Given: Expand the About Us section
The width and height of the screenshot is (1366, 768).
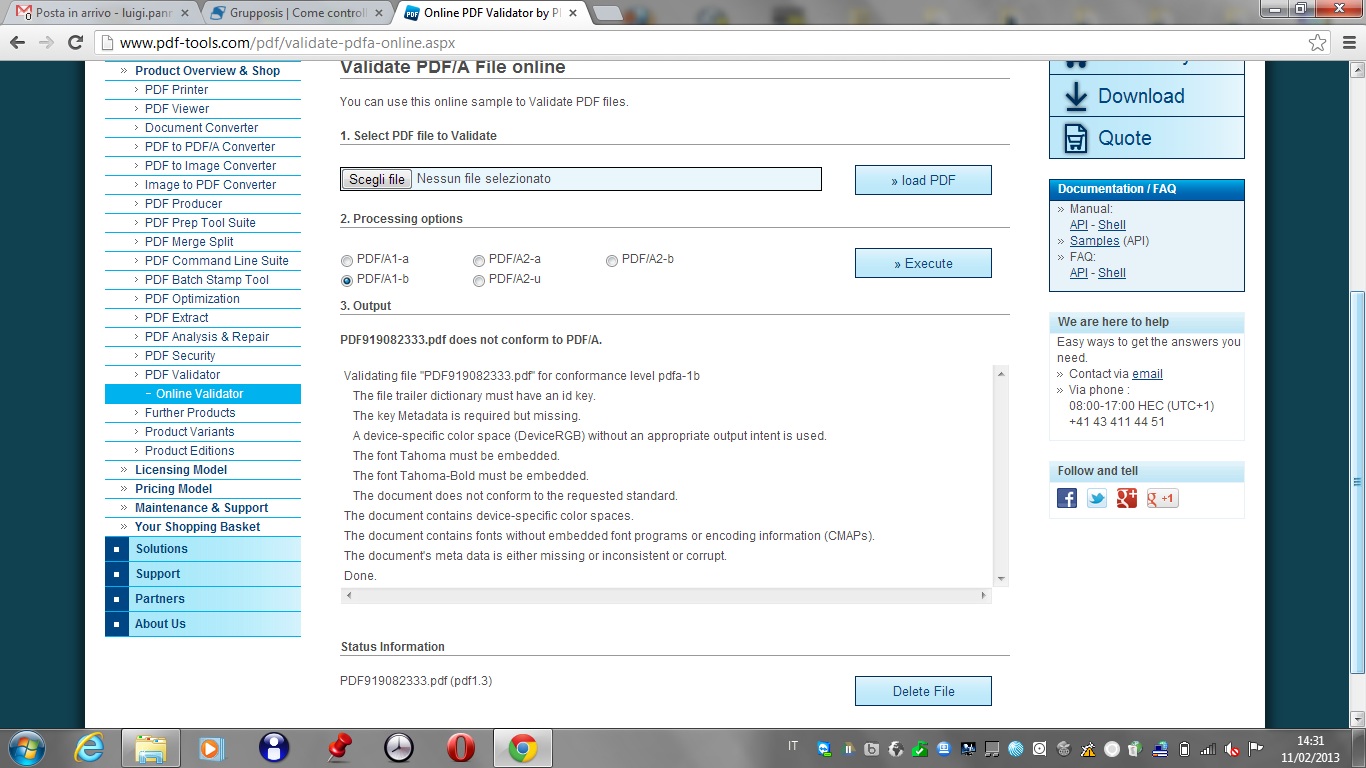Looking at the screenshot, I should [x=203, y=624].
